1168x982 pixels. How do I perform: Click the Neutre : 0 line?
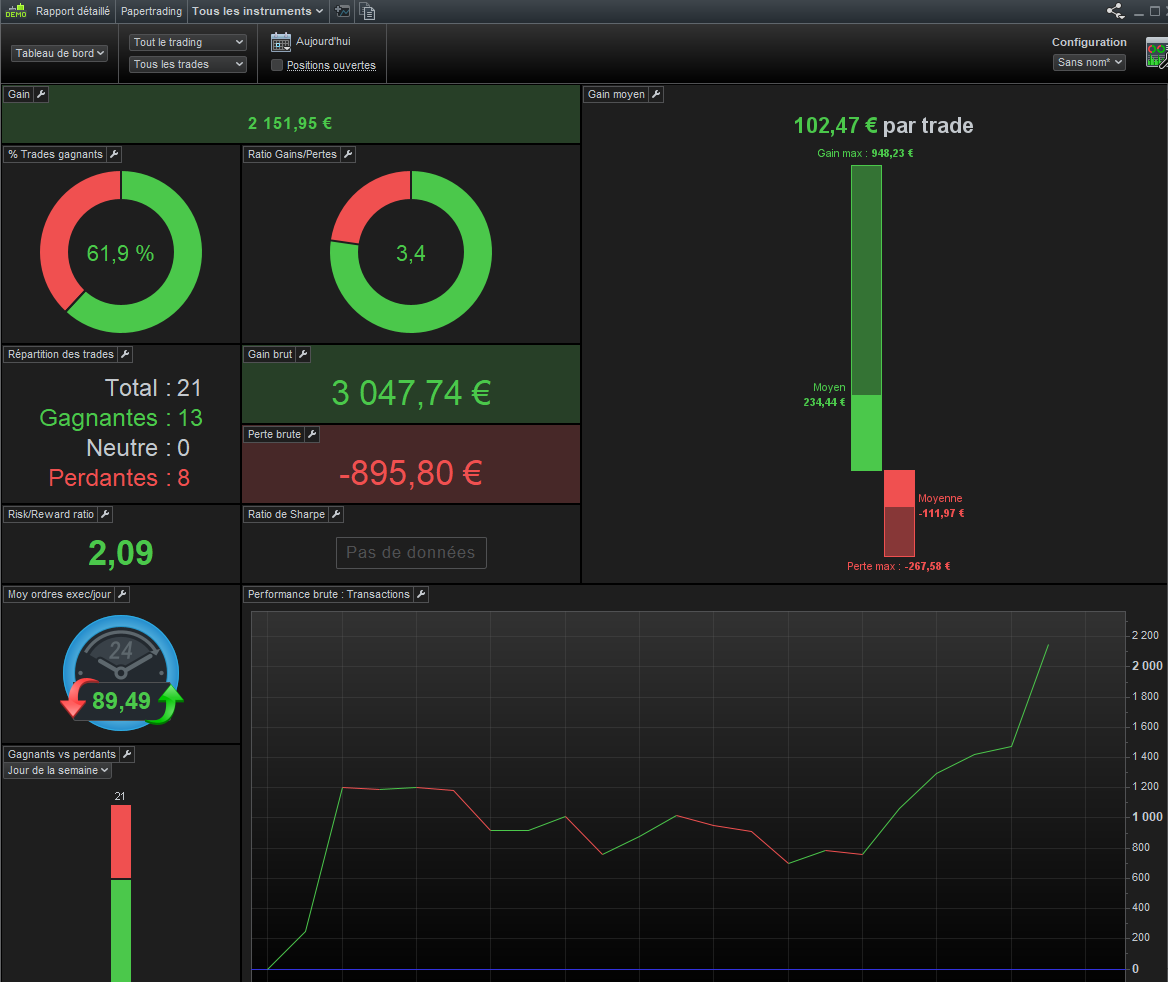click(x=138, y=448)
